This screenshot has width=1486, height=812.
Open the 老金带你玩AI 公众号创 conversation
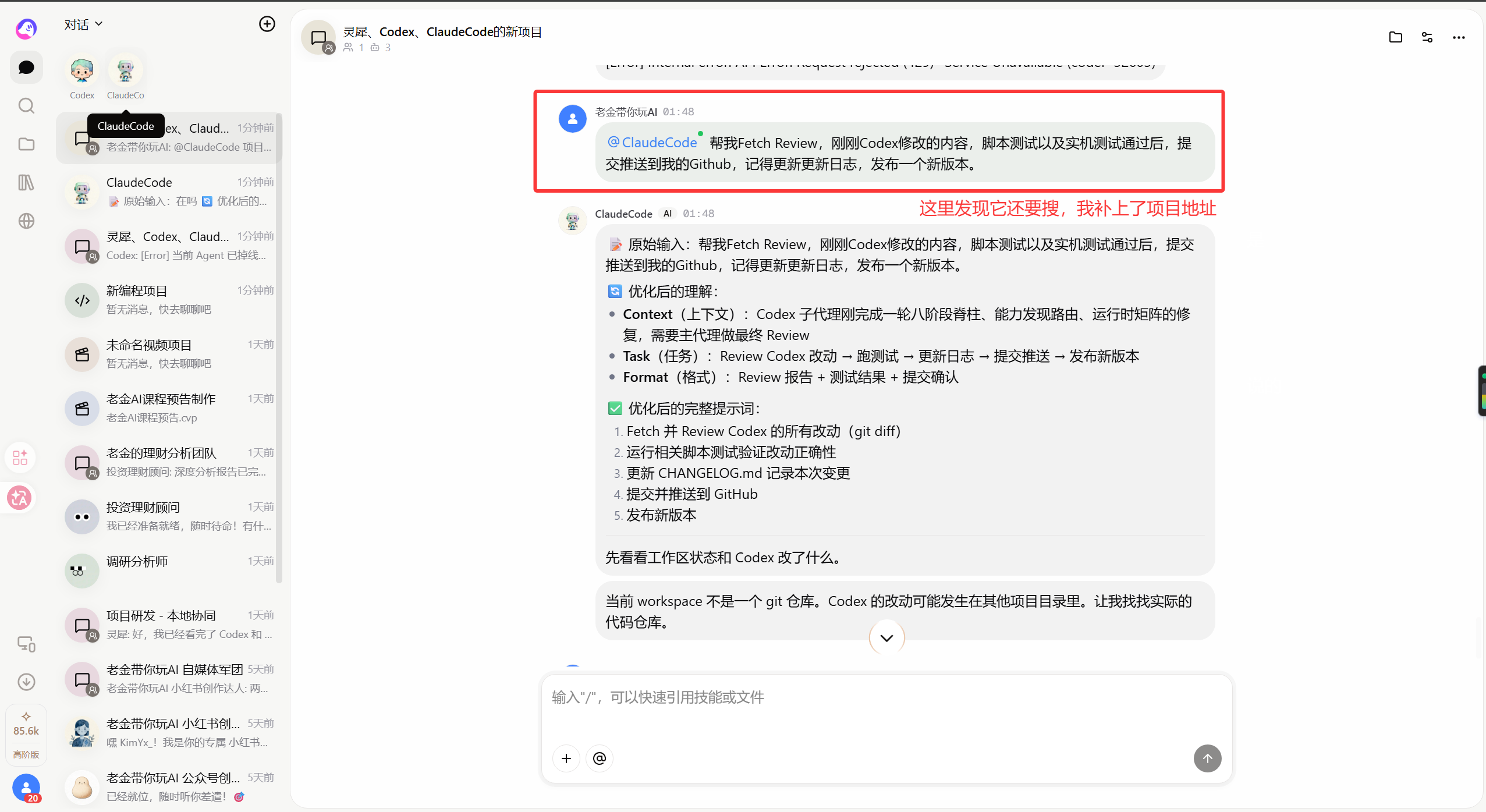click(x=169, y=787)
